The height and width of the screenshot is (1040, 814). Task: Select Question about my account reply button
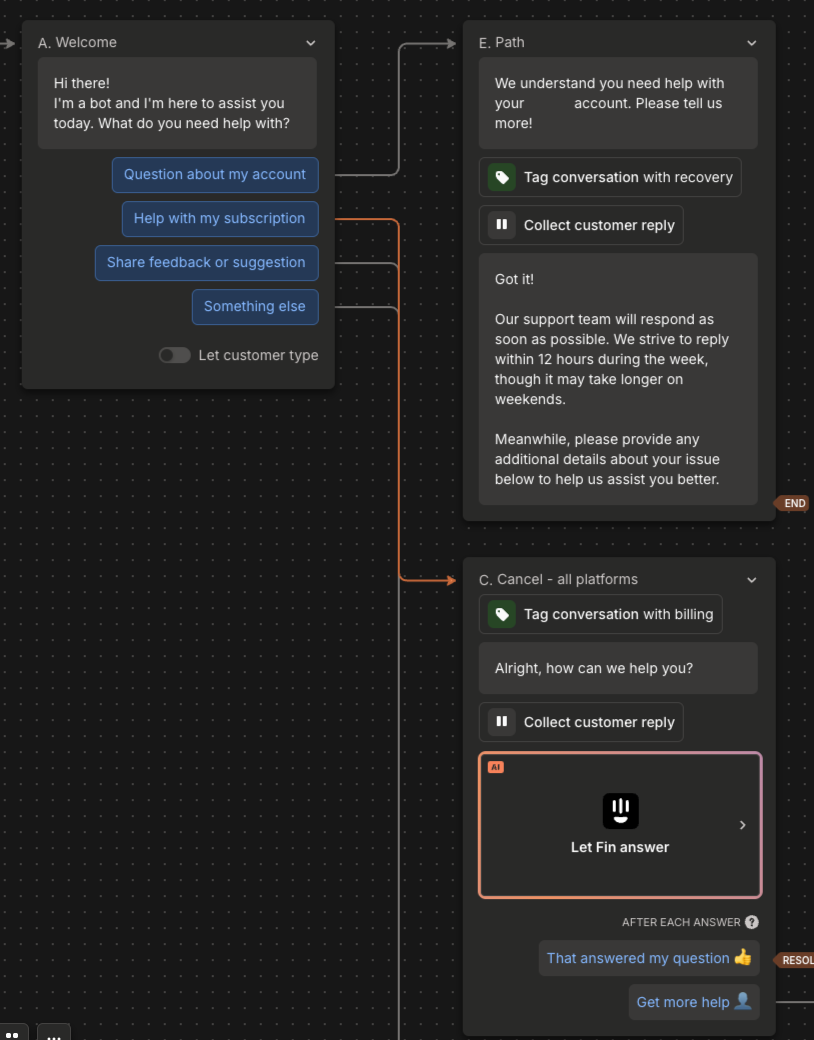(x=215, y=174)
